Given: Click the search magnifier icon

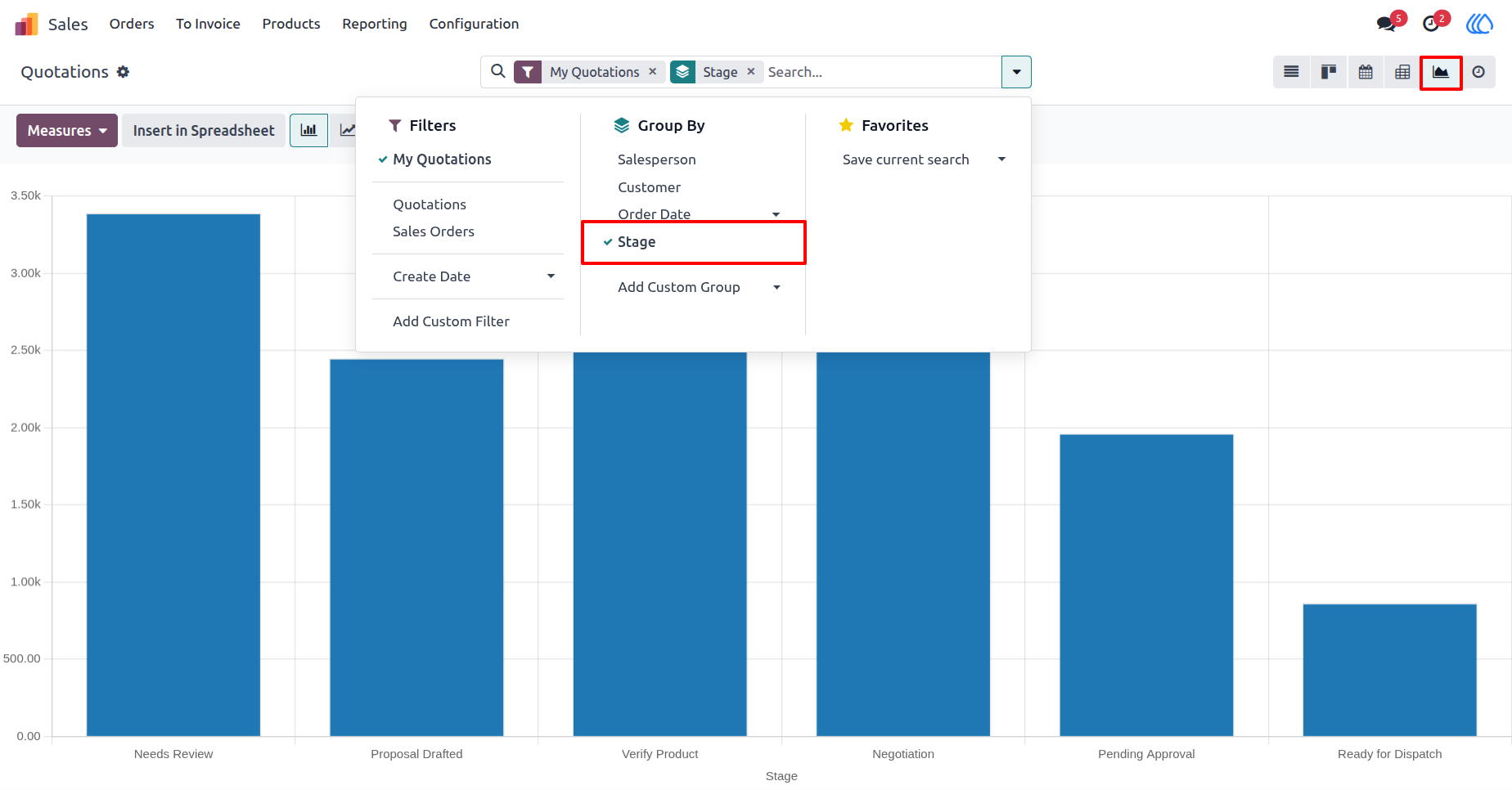Looking at the screenshot, I should [x=497, y=71].
